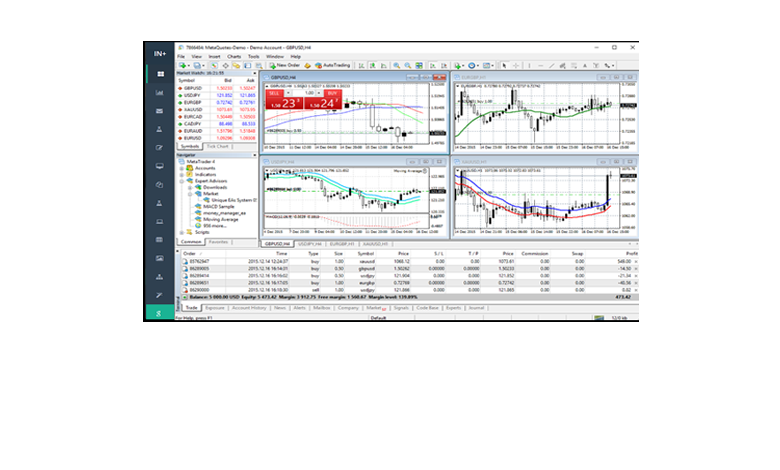Expand the Indicators node in Navigator
Screen dimensions: 780x470
(182, 175)
